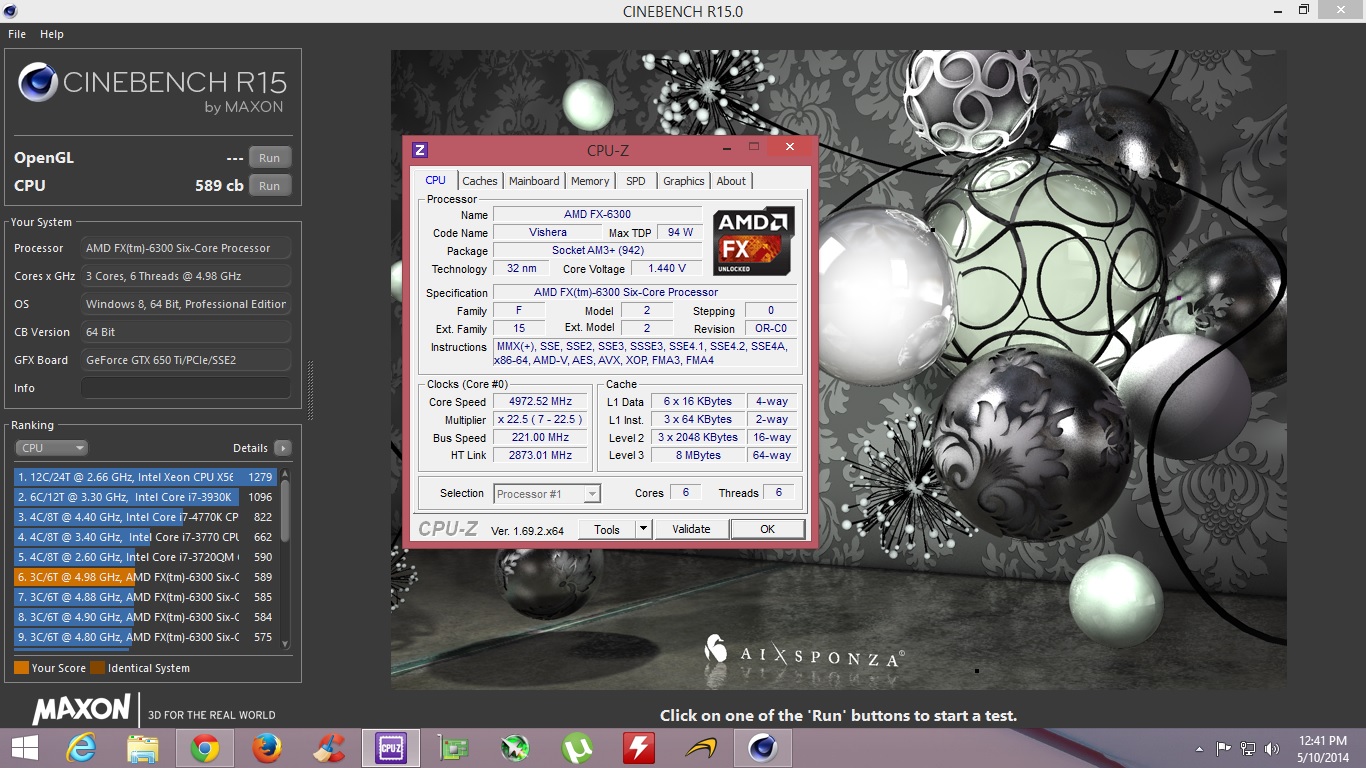Image resolution: width=1366 pixels, height=768 pixels.
Task: Select the 4.90 GHz FX-6300 ranking row
Action: [146, 617]
